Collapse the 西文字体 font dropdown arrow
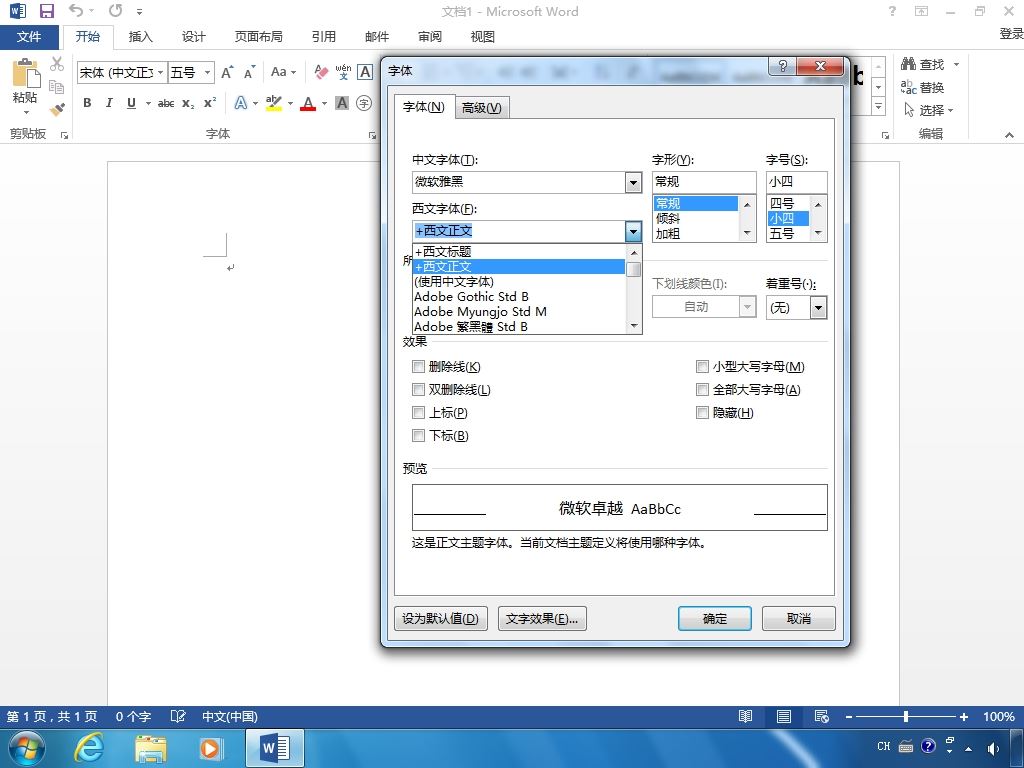Image resolution: width=1024 pixels, height=768 pixels. click(x=633, y=231)
